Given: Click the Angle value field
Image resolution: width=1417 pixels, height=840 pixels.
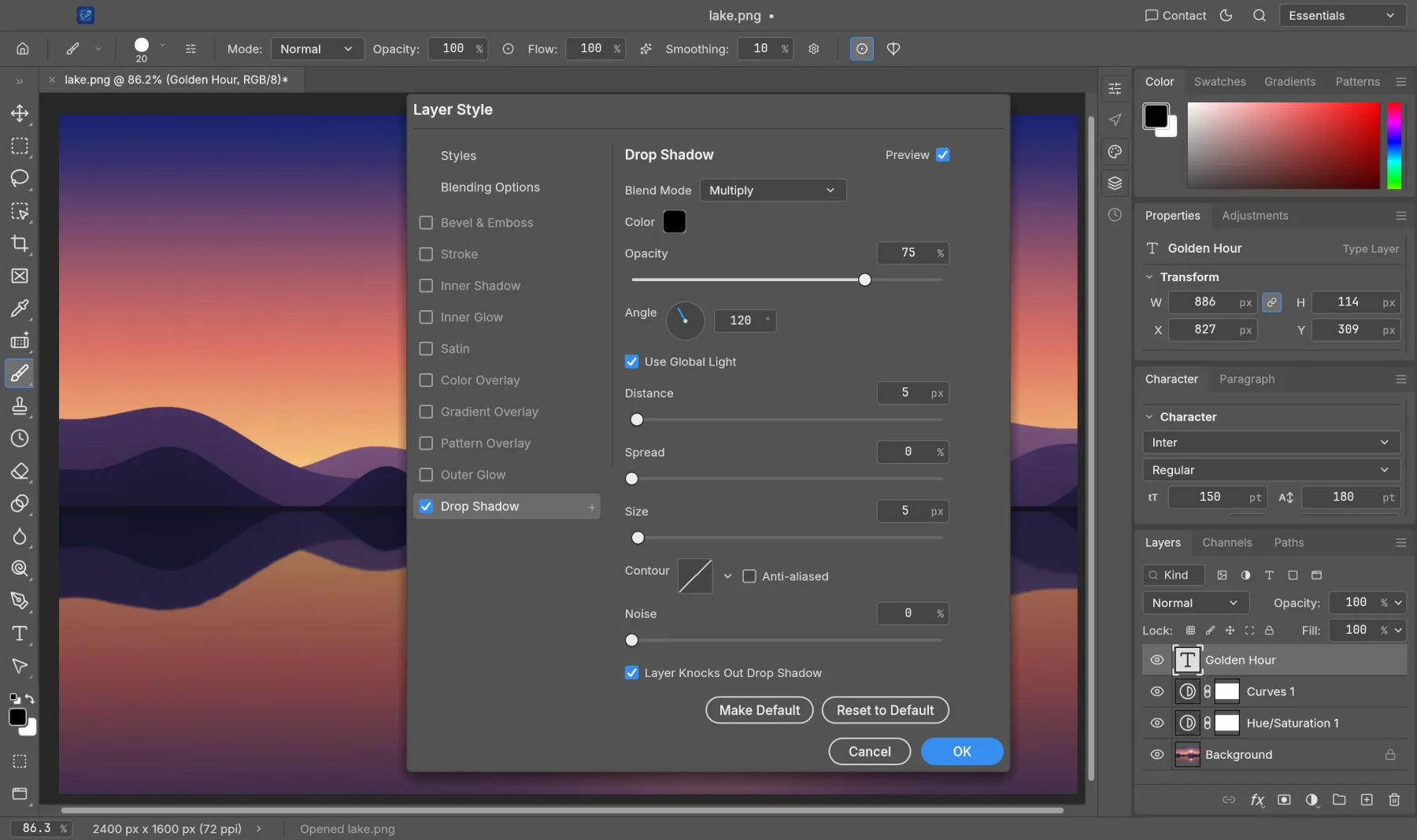Looking at the screenshot, I should (745, 320).
